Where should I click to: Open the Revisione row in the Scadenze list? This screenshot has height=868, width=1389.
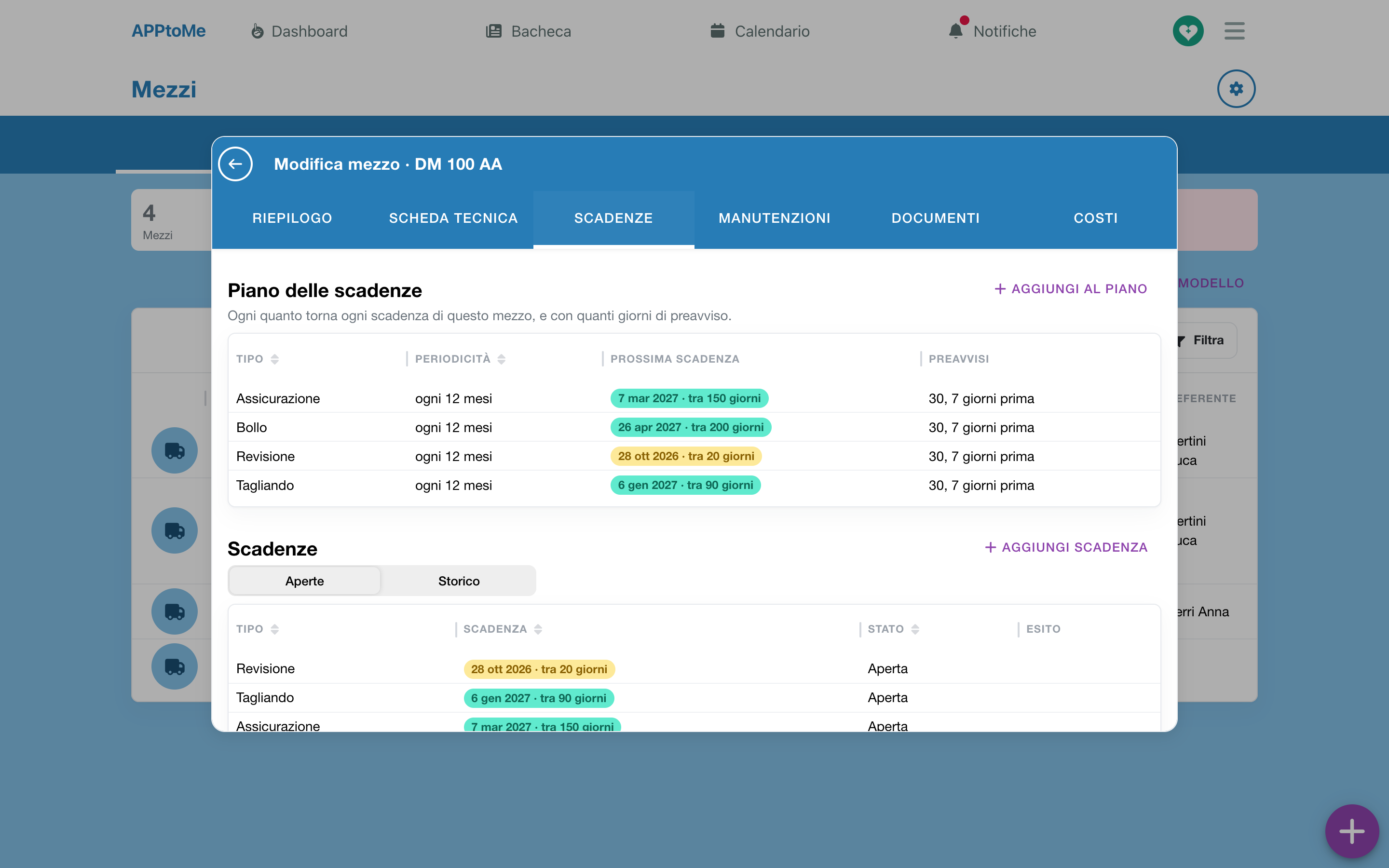694,669
